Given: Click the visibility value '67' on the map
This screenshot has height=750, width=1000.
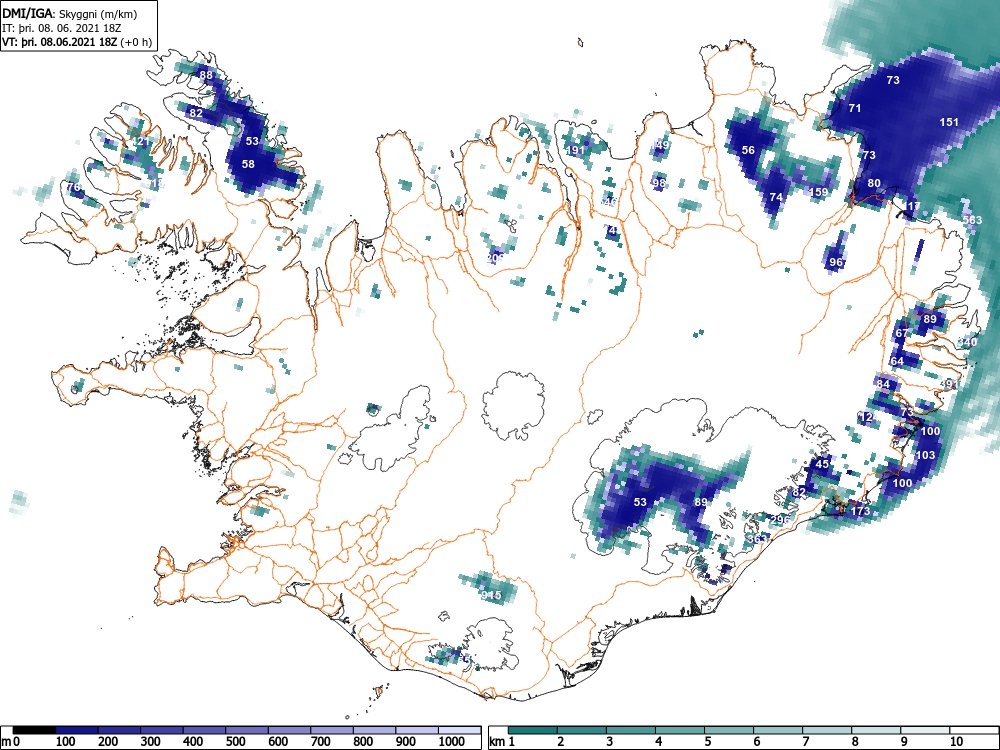Looking at the screenshot, I should click(901, 333).
